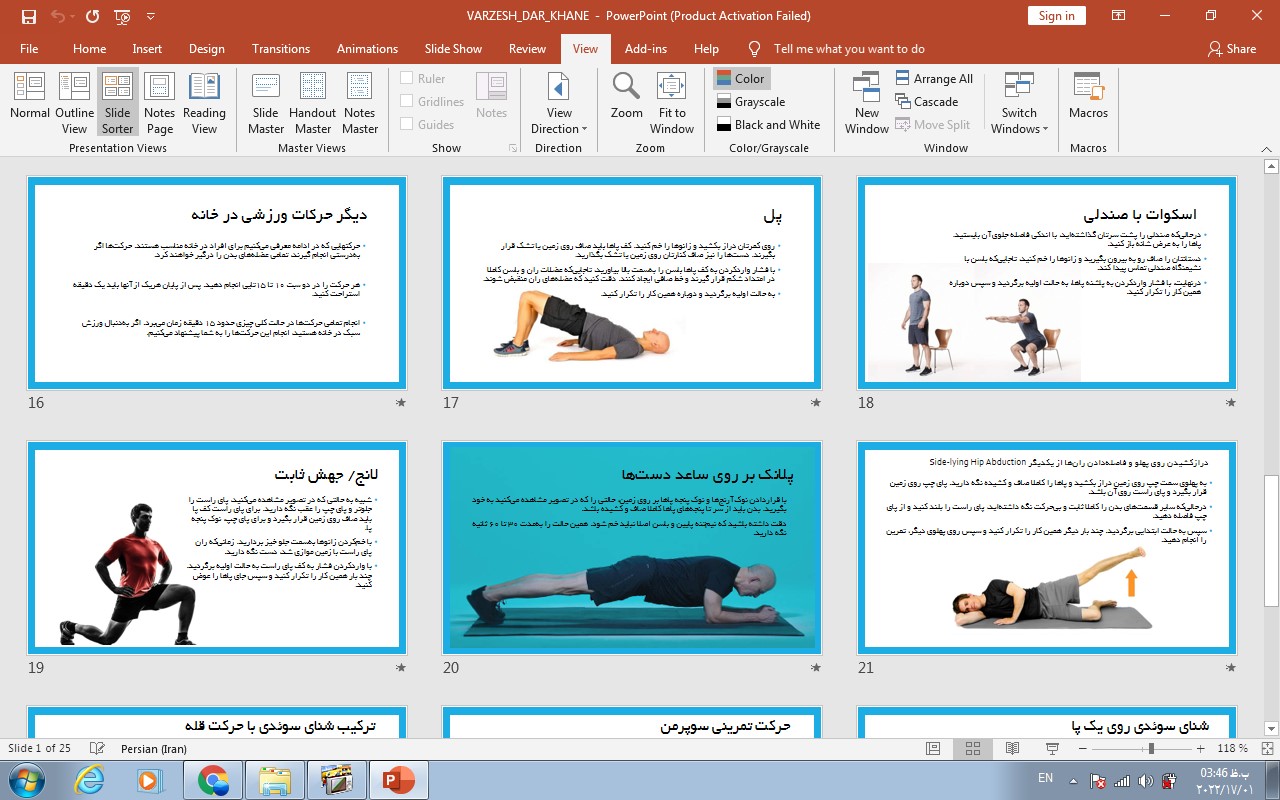1280x800 pixels.
Task: Enable the Ruler checkbox
Action: [x=407, y=79]
